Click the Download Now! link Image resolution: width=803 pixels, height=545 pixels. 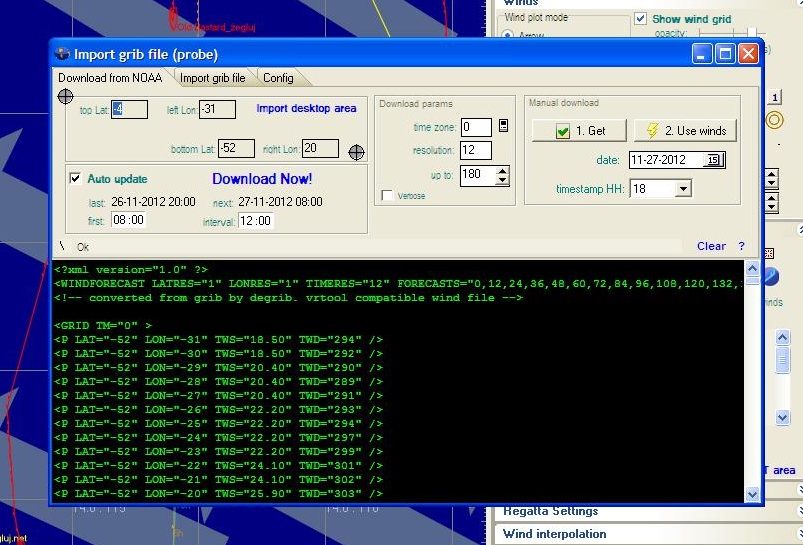click(262, 179)
